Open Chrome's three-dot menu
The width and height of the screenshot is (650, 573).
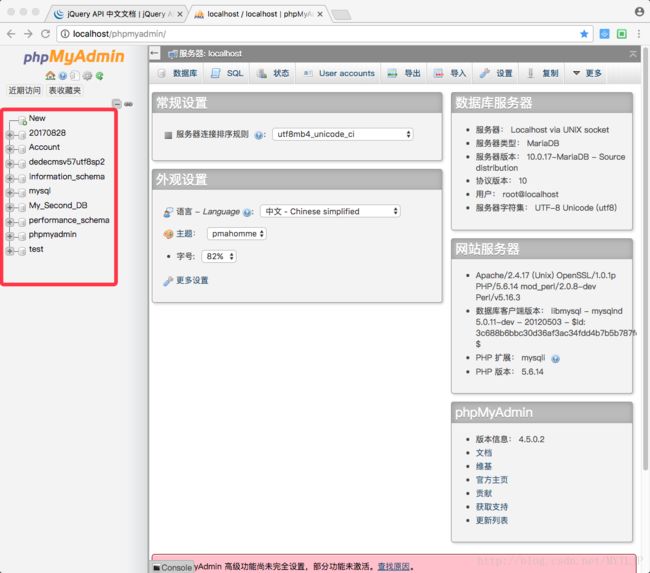(x=639, y=34)
